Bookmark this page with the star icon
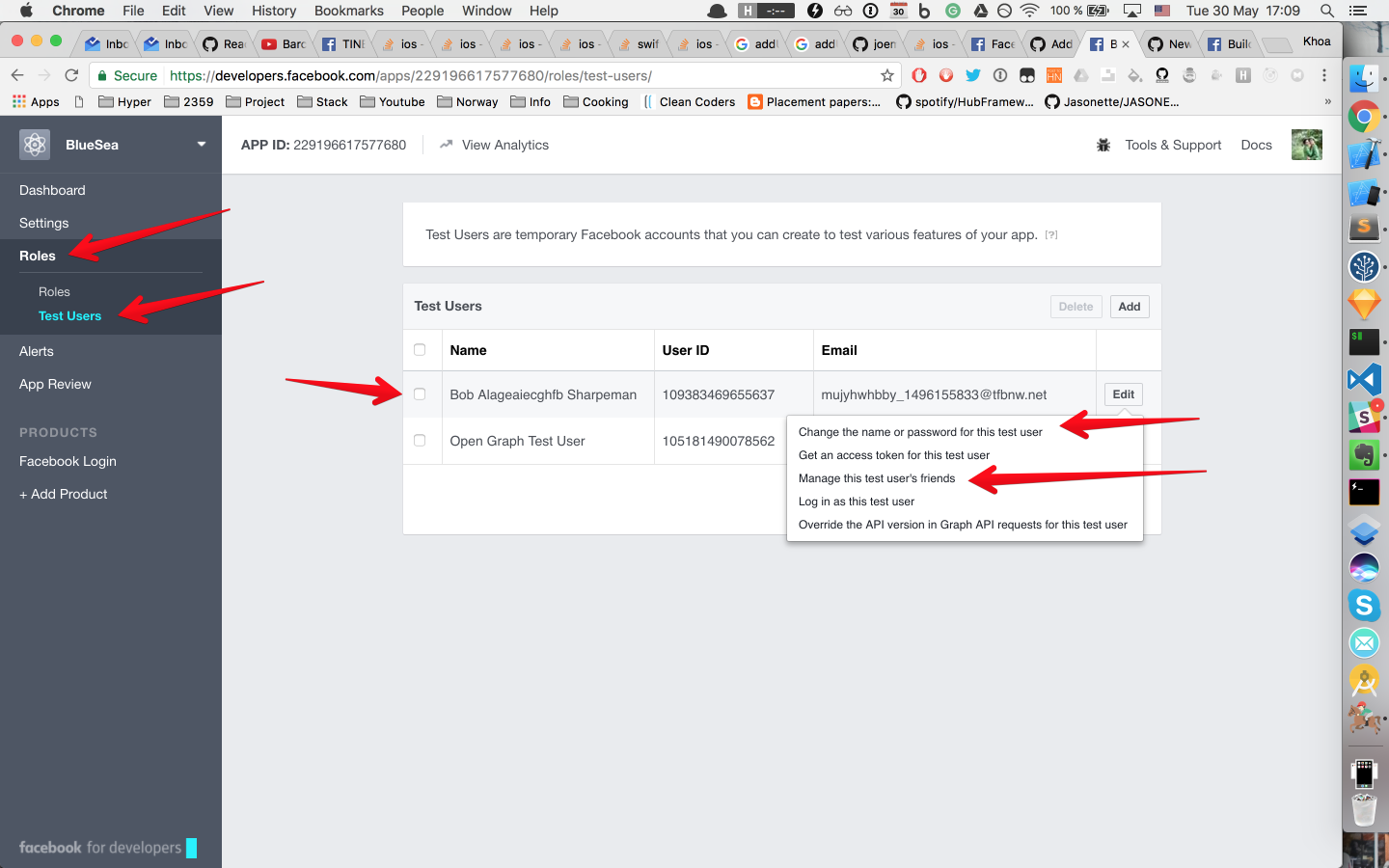1389x868 pixels. click(x=887, y=75)
